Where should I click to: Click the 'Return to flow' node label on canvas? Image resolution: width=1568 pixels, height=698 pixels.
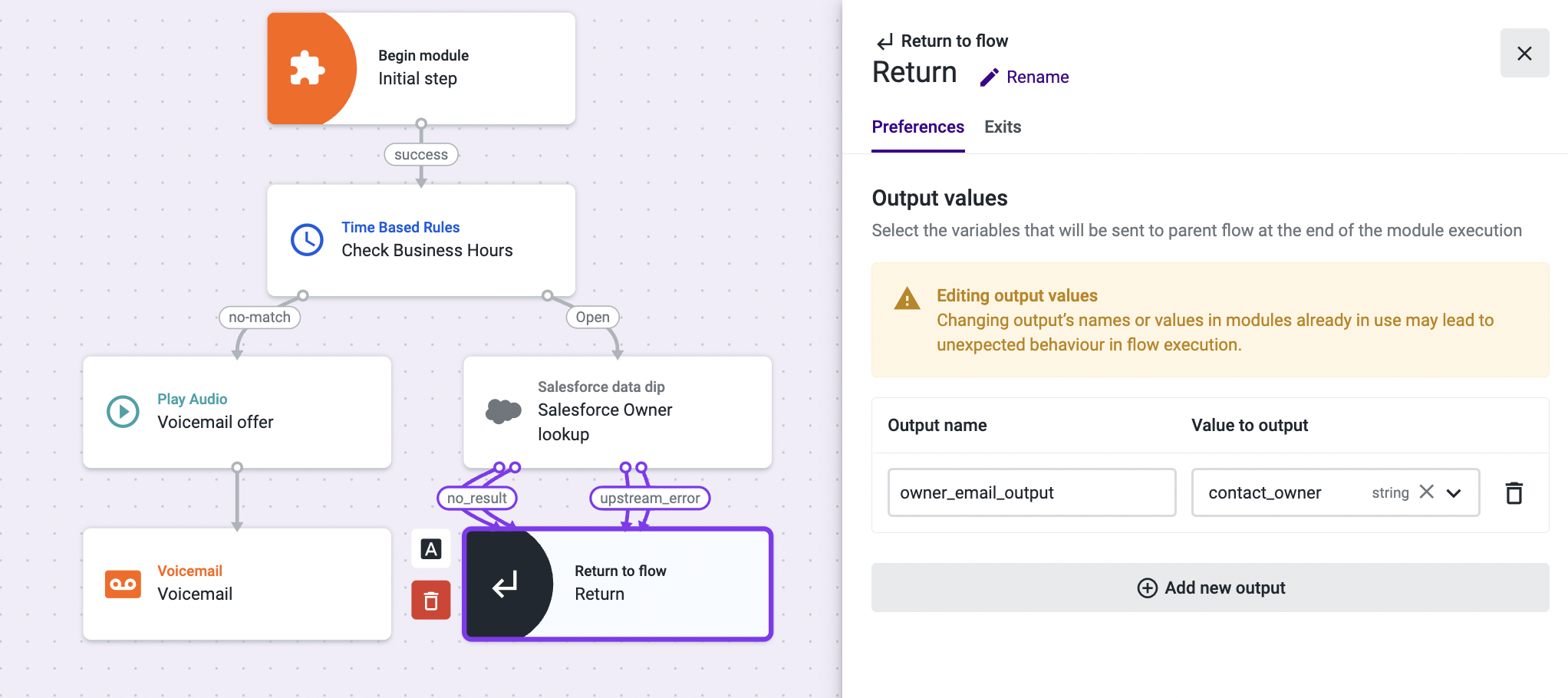[621, 571]
